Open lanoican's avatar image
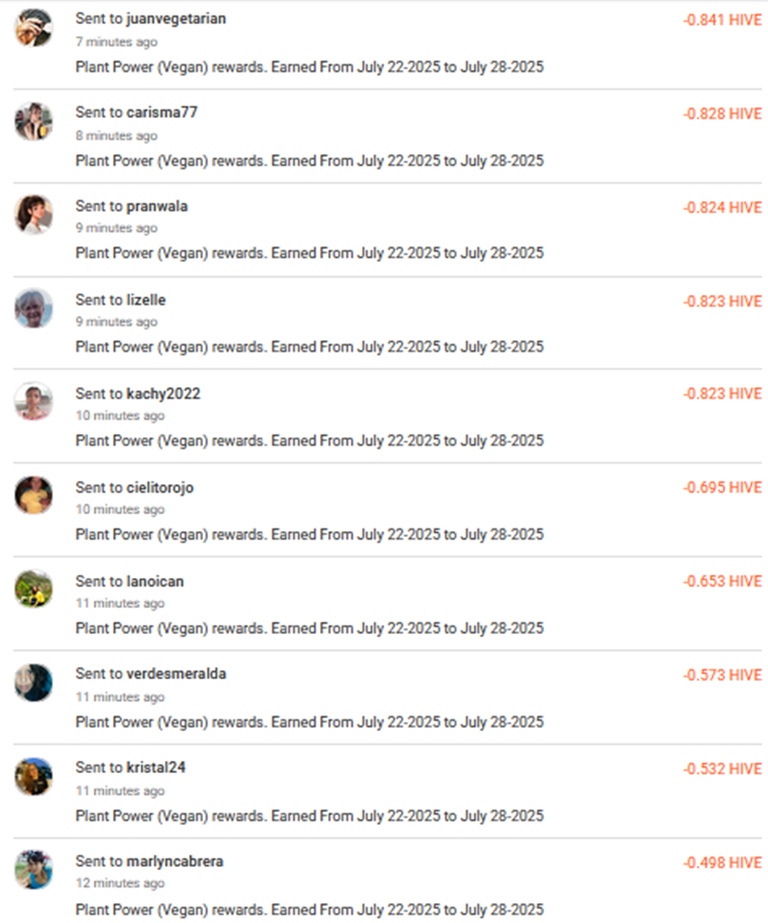 (x=34, y=589)
